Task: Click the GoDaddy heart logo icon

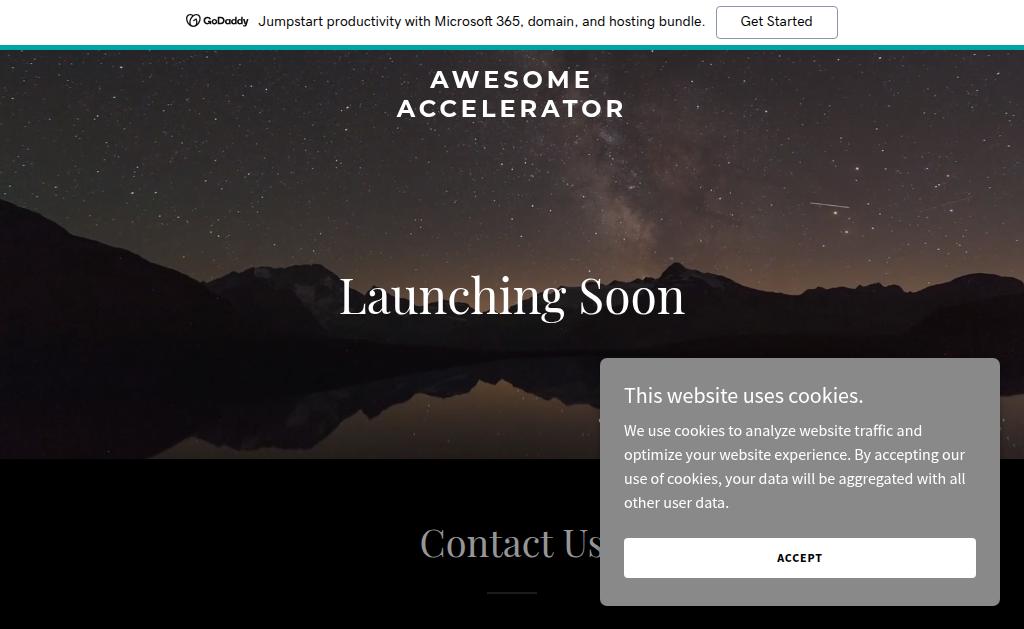Action: click(x=193, y=21)
